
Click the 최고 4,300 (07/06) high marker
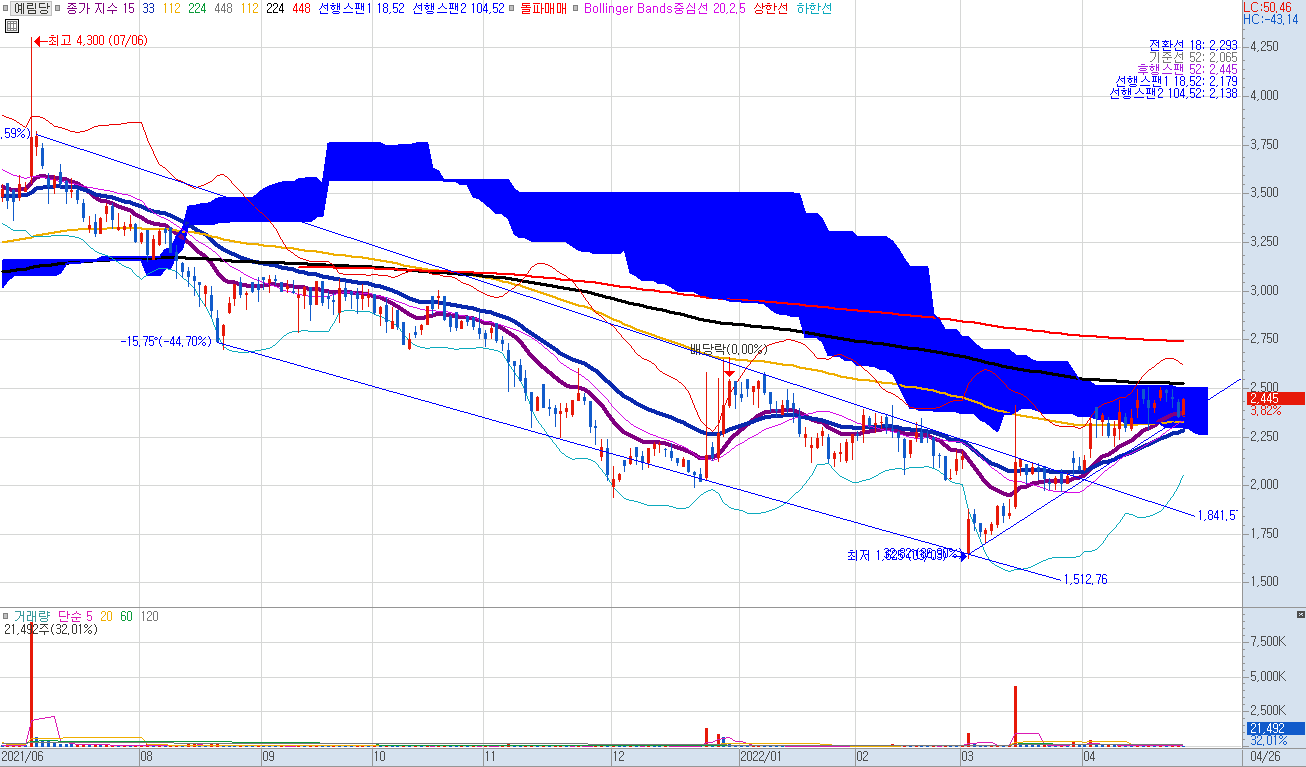[x=91, y=41]
